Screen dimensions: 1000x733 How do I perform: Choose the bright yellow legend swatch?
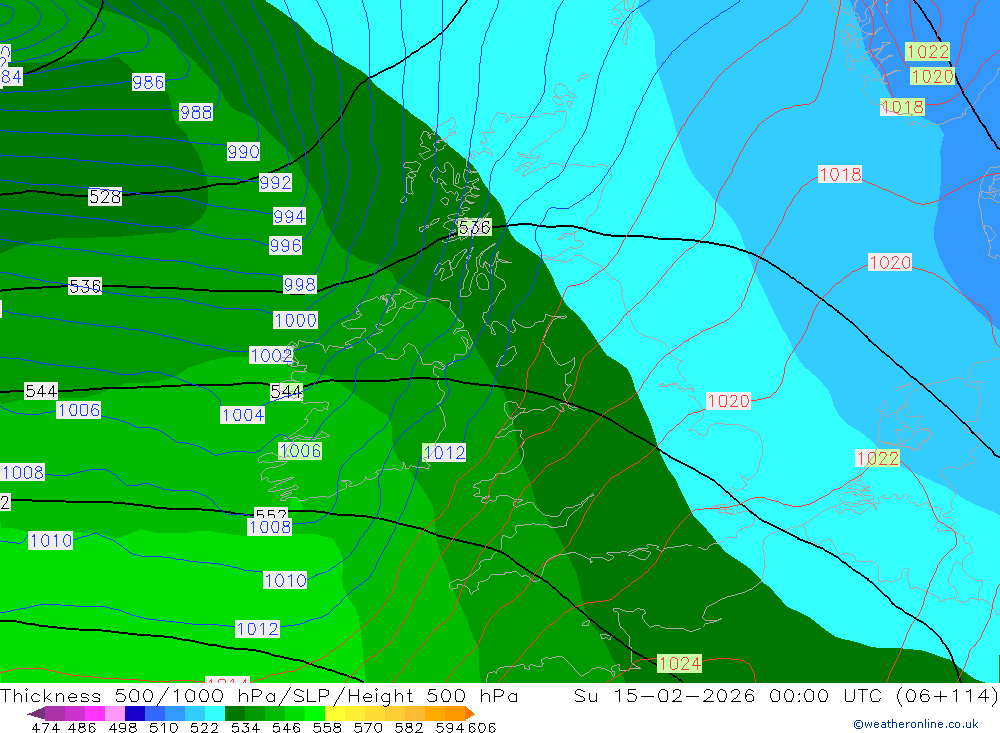tap(335, 713)
